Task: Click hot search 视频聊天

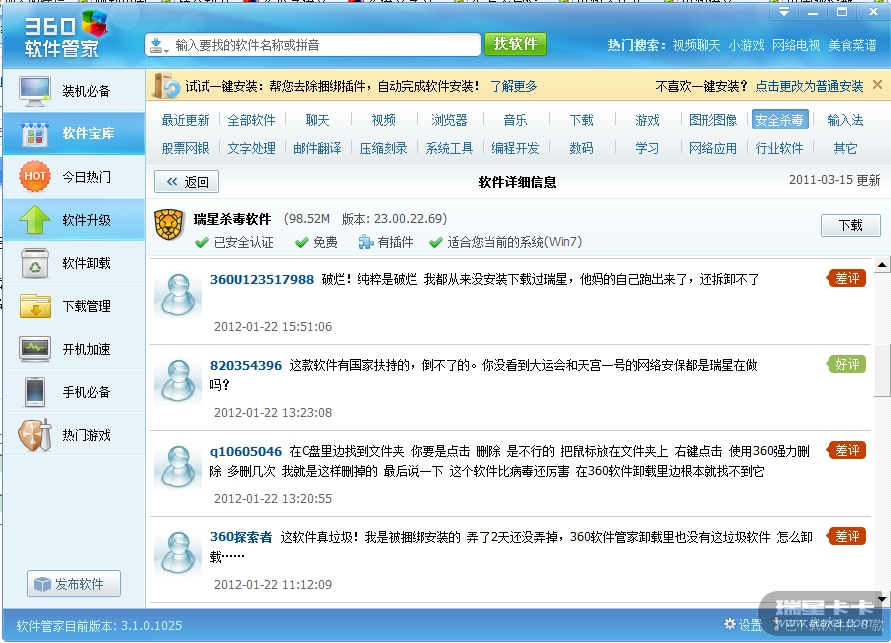Action: pyautogui.click(x=696, y=45)
